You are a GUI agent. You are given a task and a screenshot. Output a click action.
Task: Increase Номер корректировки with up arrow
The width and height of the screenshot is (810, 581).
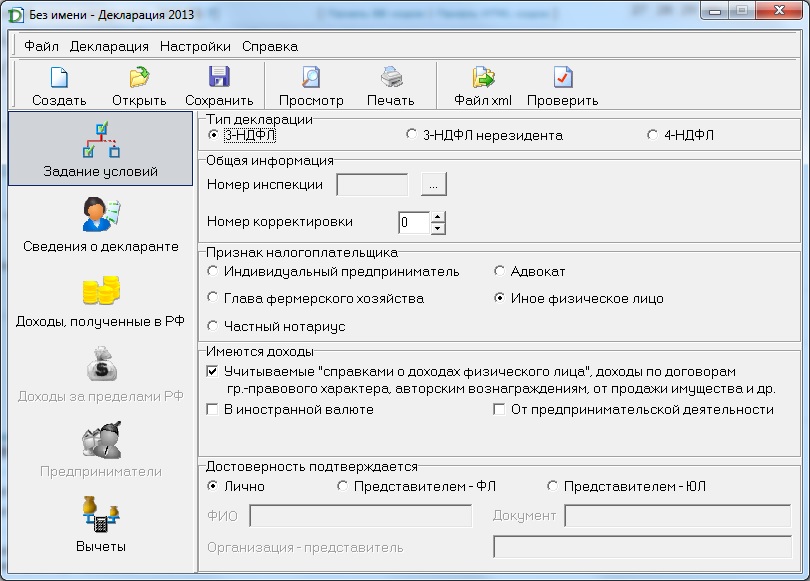tap(438, 217)
